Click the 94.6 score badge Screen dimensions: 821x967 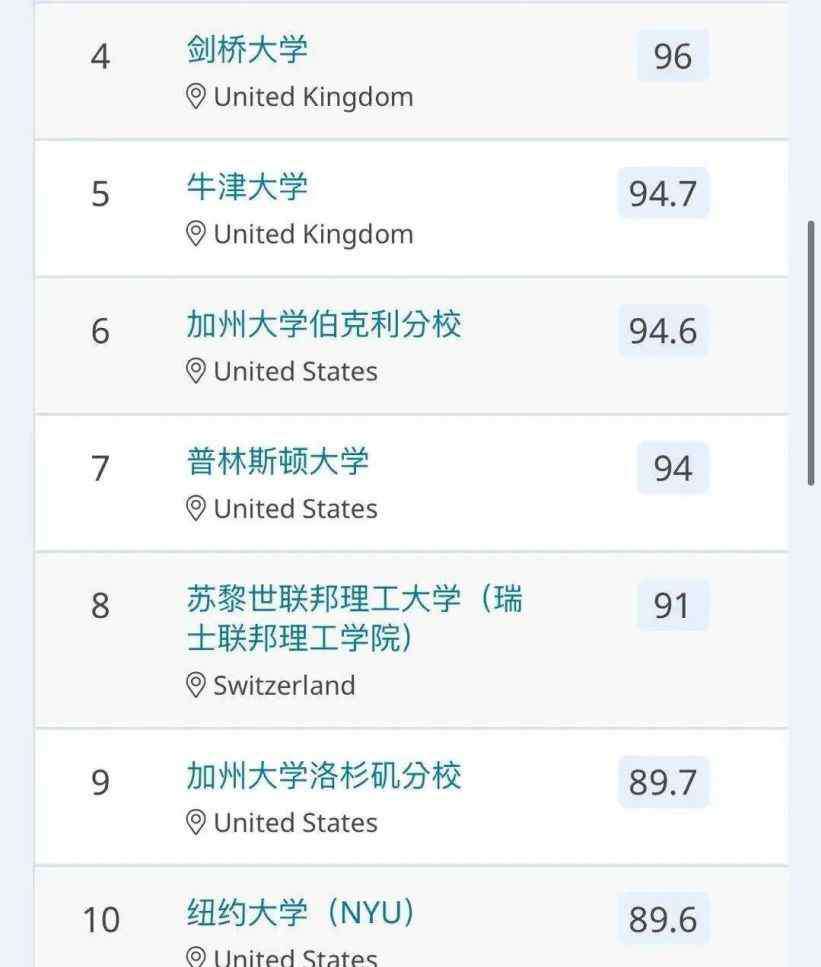664,331
